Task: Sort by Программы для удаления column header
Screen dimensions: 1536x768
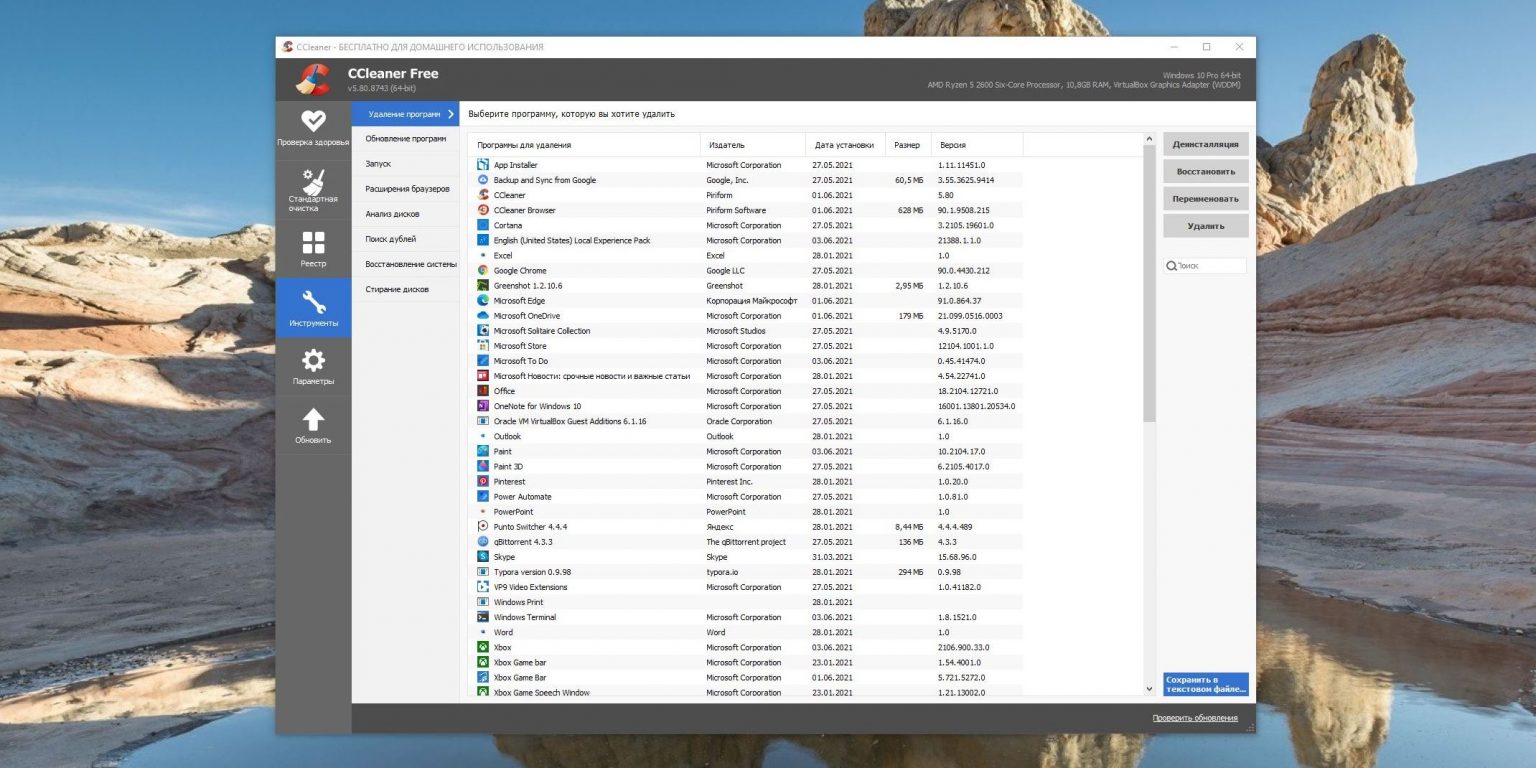Action: point(584,145)
